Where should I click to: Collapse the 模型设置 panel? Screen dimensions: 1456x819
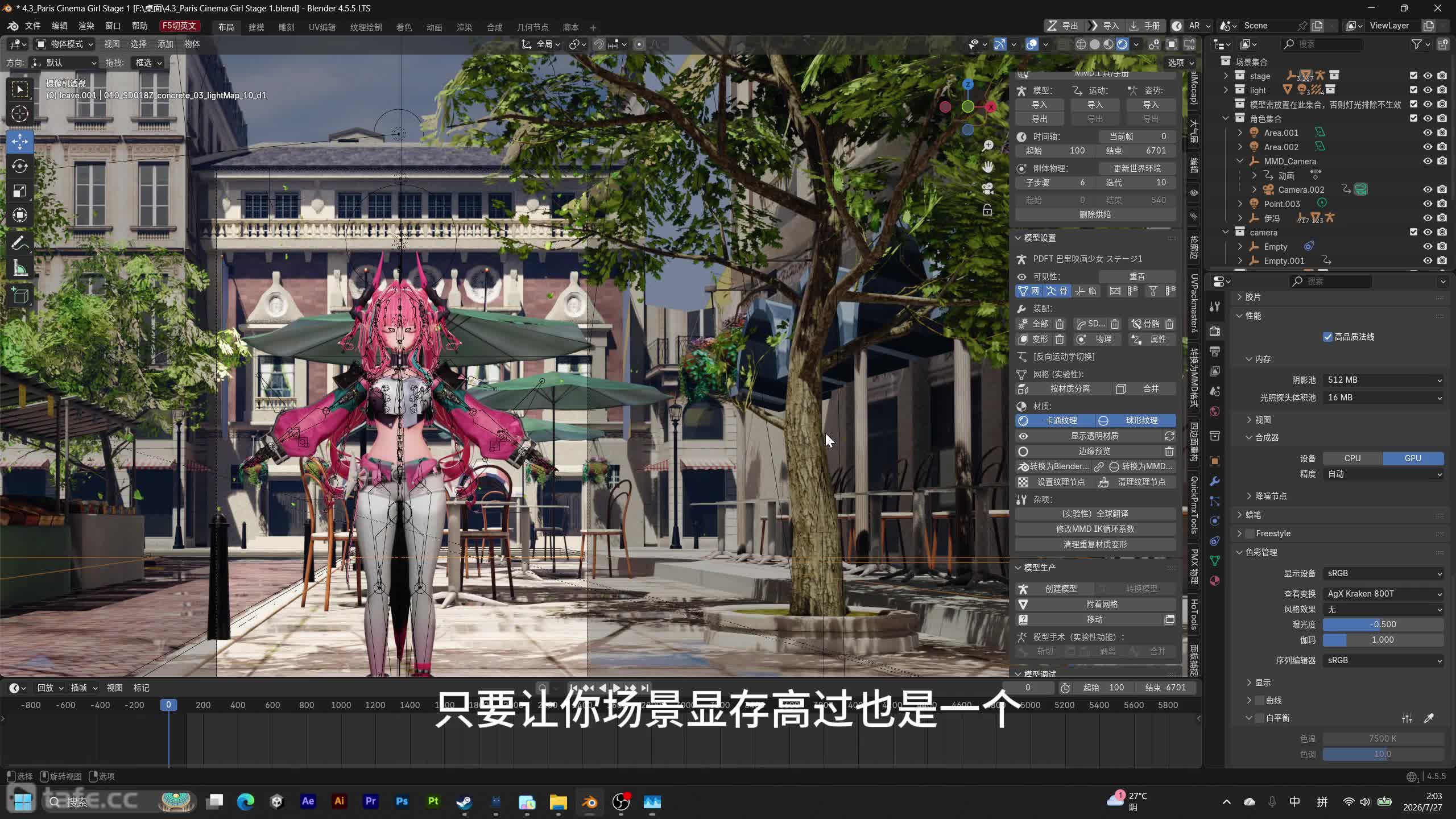point(1019,238)
